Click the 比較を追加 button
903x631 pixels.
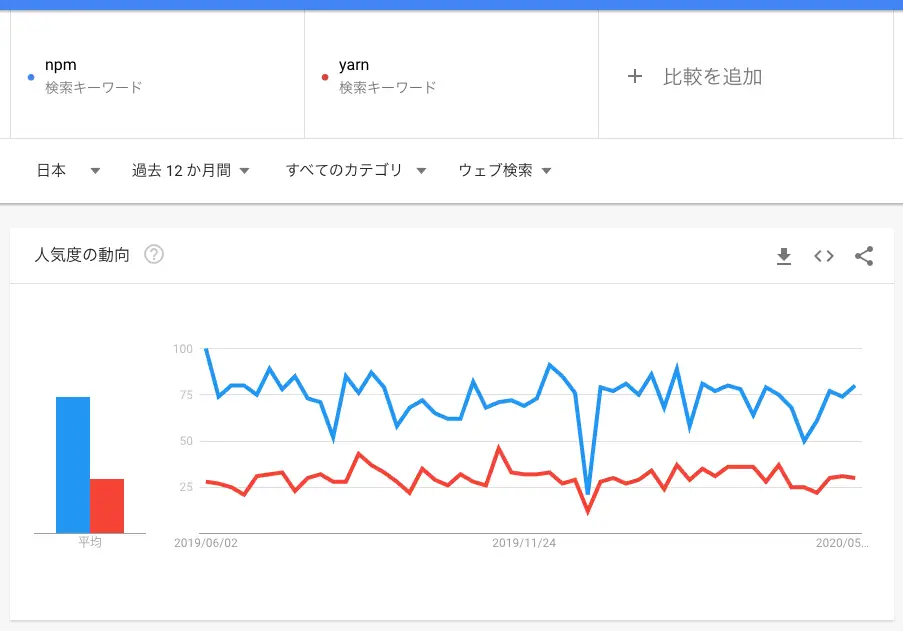(x=712, y=77)
